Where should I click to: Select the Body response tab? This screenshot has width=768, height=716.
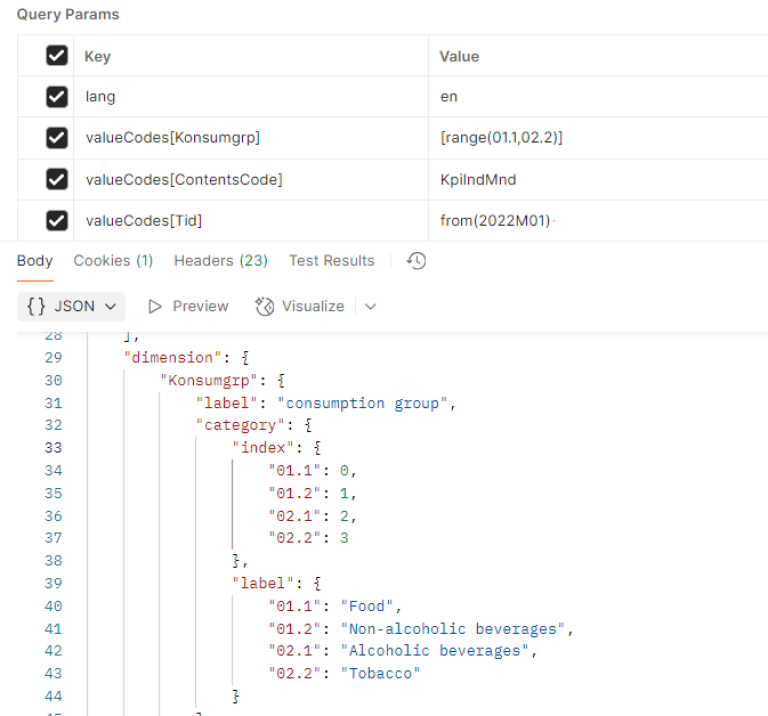point(35,261)
